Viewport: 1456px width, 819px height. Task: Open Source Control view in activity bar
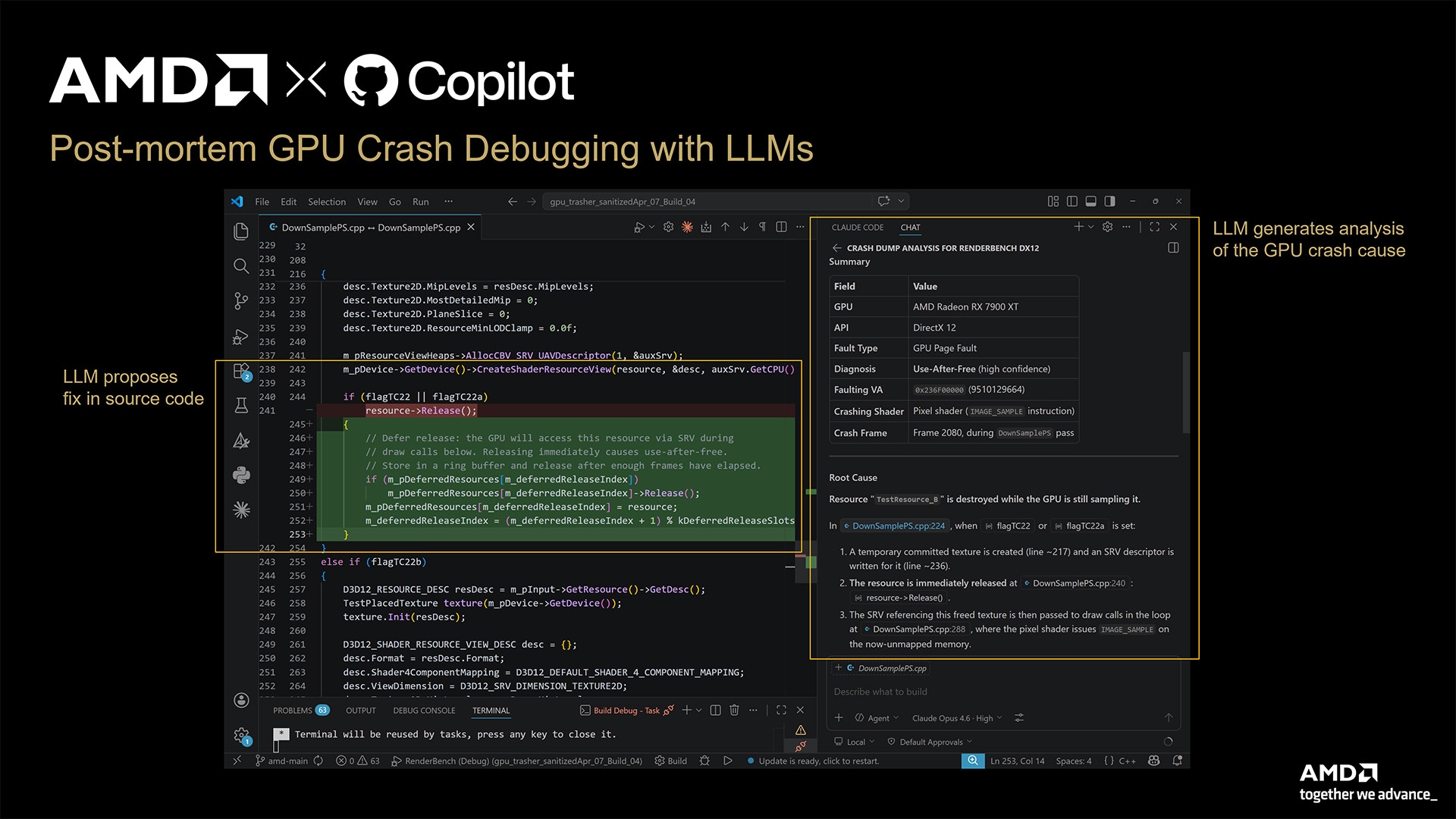point(241,301)
